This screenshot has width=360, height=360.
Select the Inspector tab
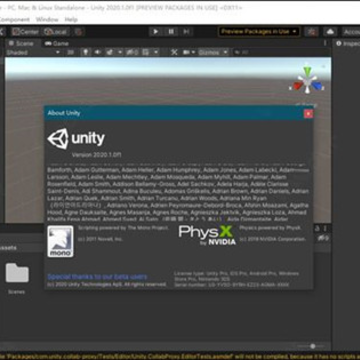click(348, 43)
